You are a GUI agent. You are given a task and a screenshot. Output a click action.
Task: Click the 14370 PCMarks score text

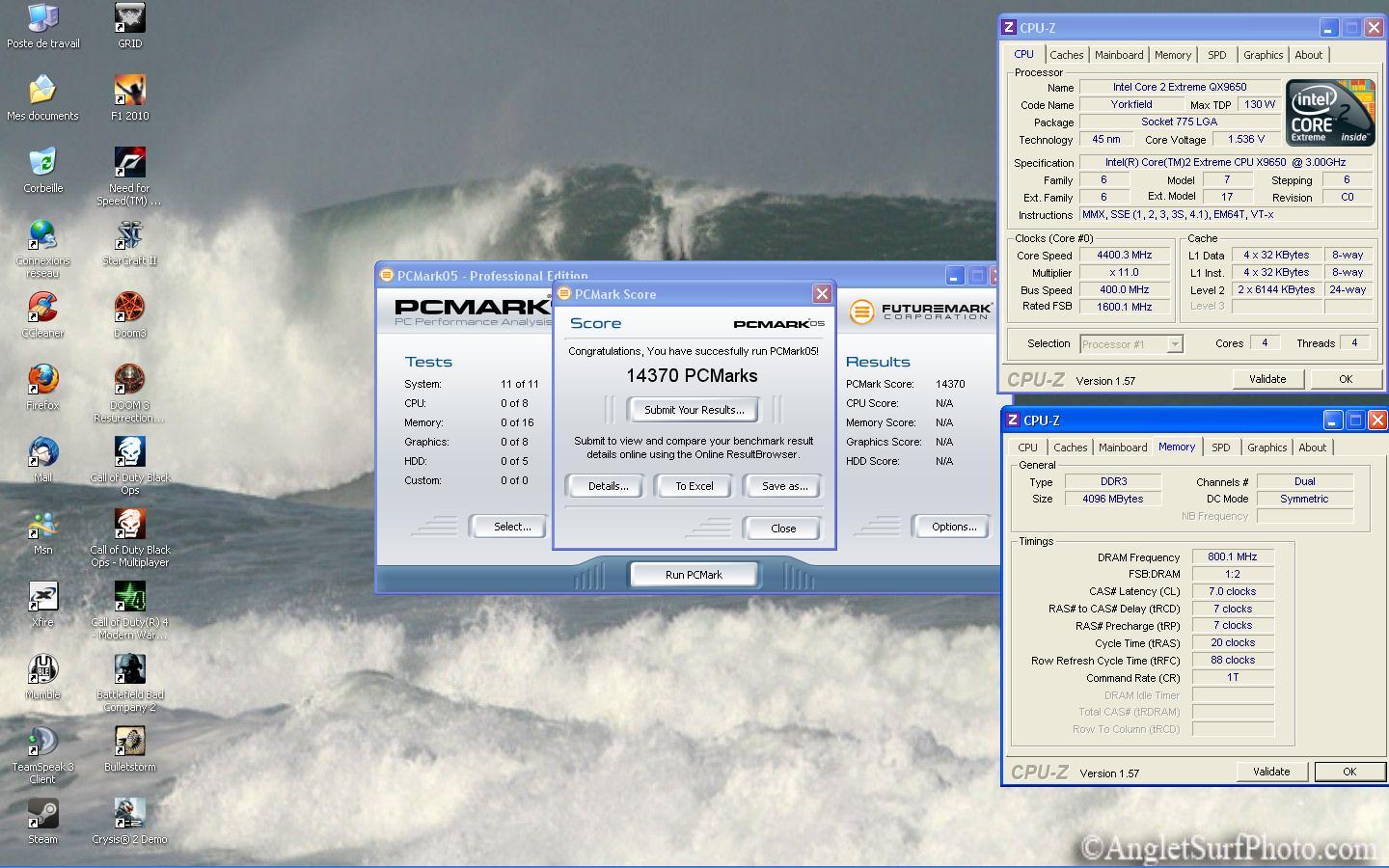coord(692,376)
